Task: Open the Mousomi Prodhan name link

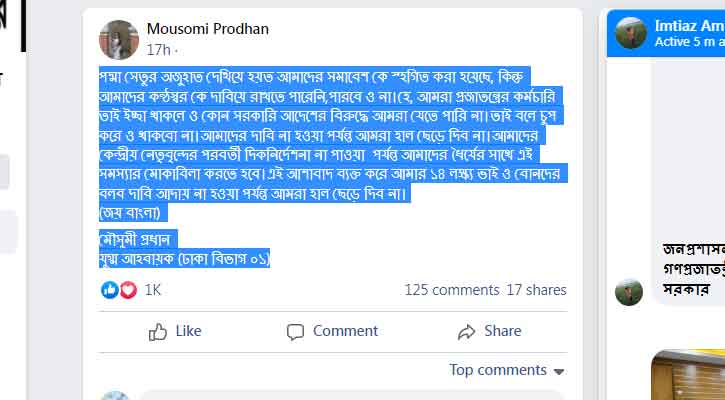Action: 208,28
